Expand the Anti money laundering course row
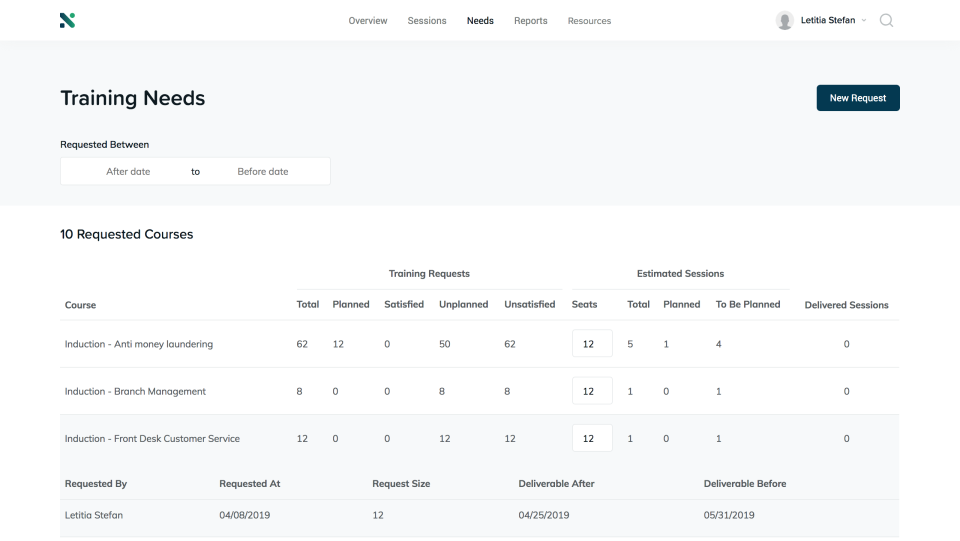 139,344
